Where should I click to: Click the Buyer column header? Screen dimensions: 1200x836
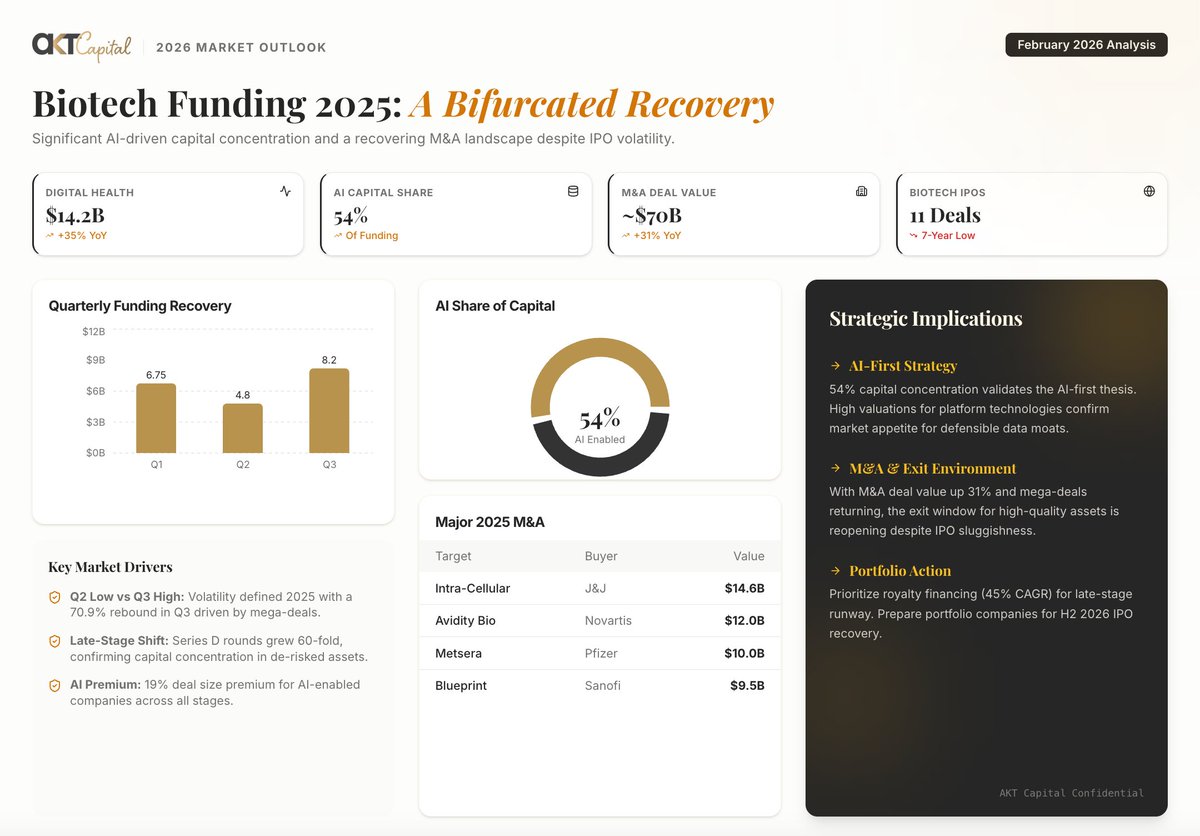click(601, 556)
